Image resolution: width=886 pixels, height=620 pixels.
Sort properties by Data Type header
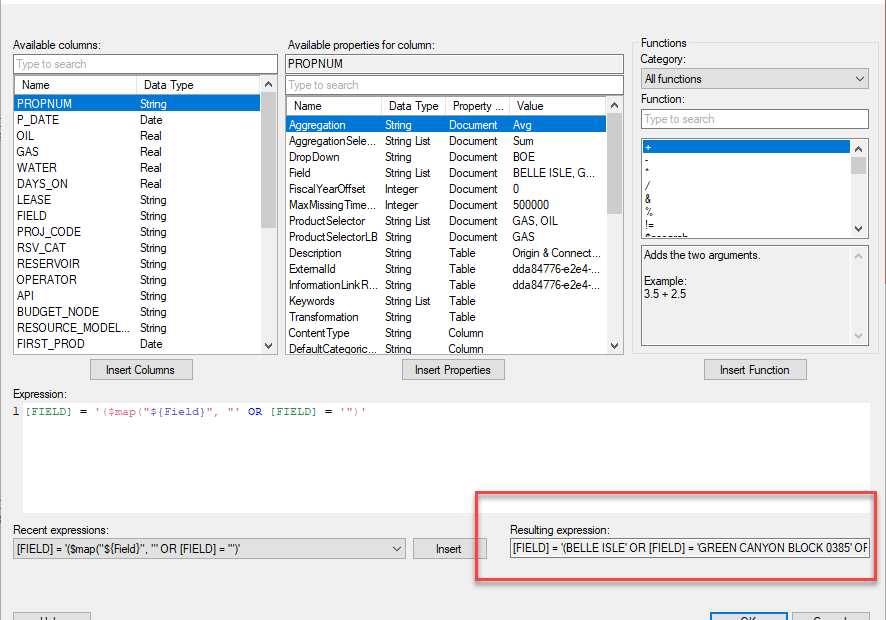[414, 106]
